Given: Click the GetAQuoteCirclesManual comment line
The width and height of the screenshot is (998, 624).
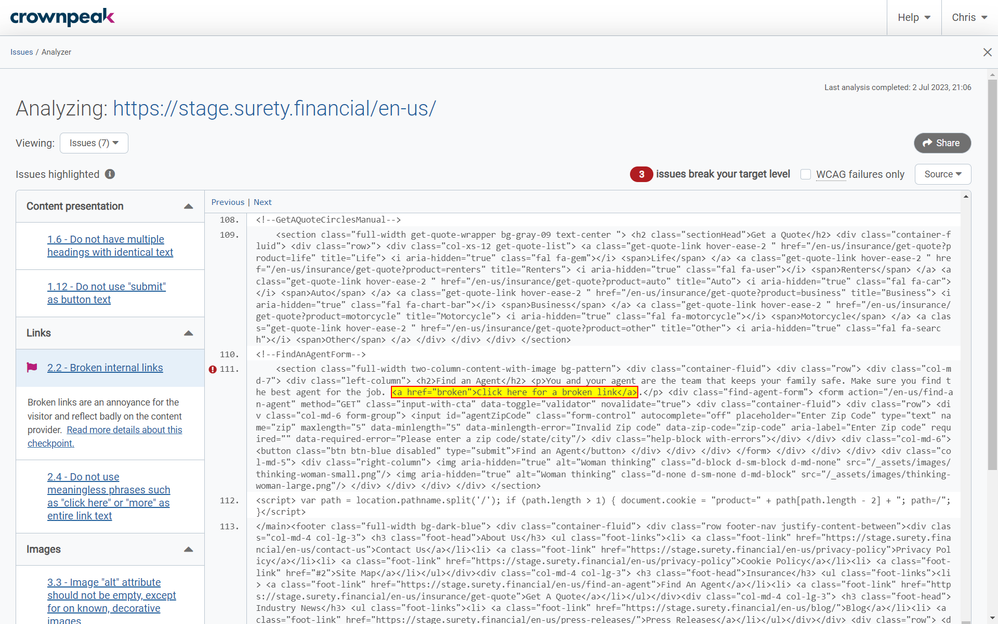Looking at the screenshot, I should [328, 220].
